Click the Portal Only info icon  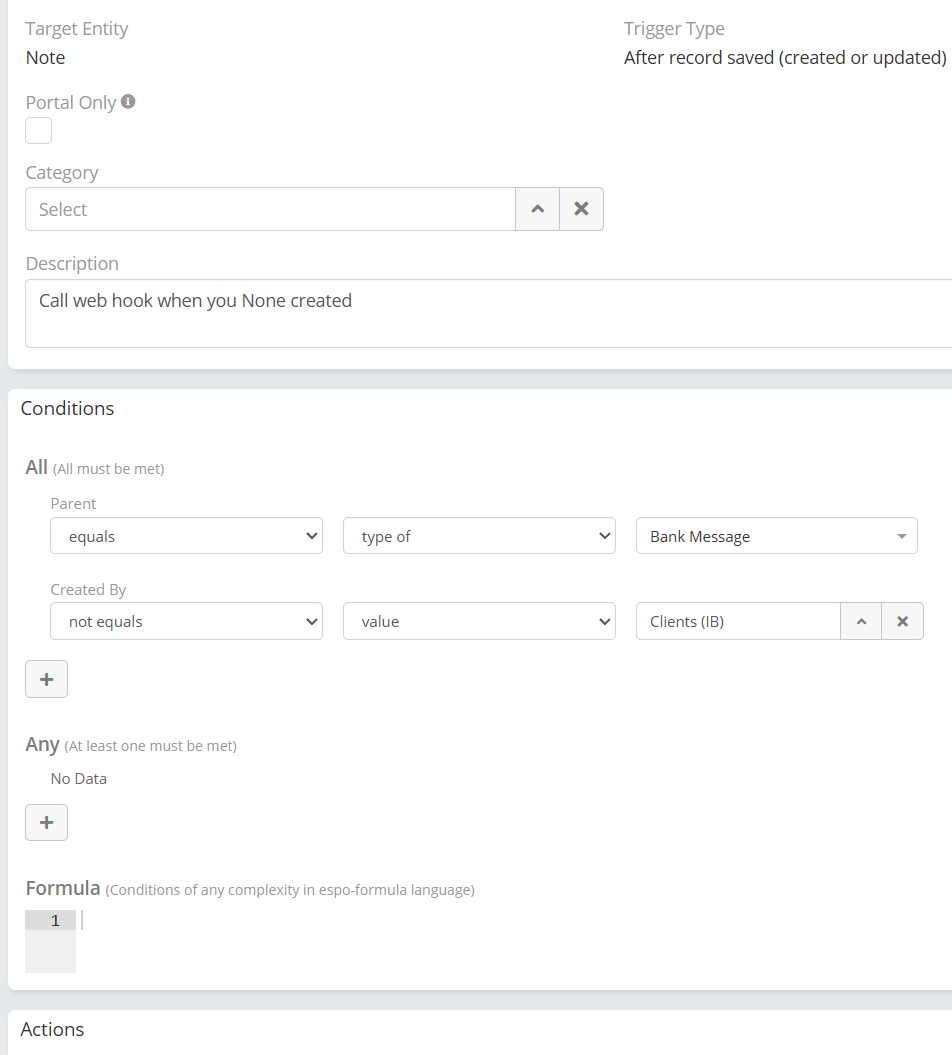tap(128, 102)
